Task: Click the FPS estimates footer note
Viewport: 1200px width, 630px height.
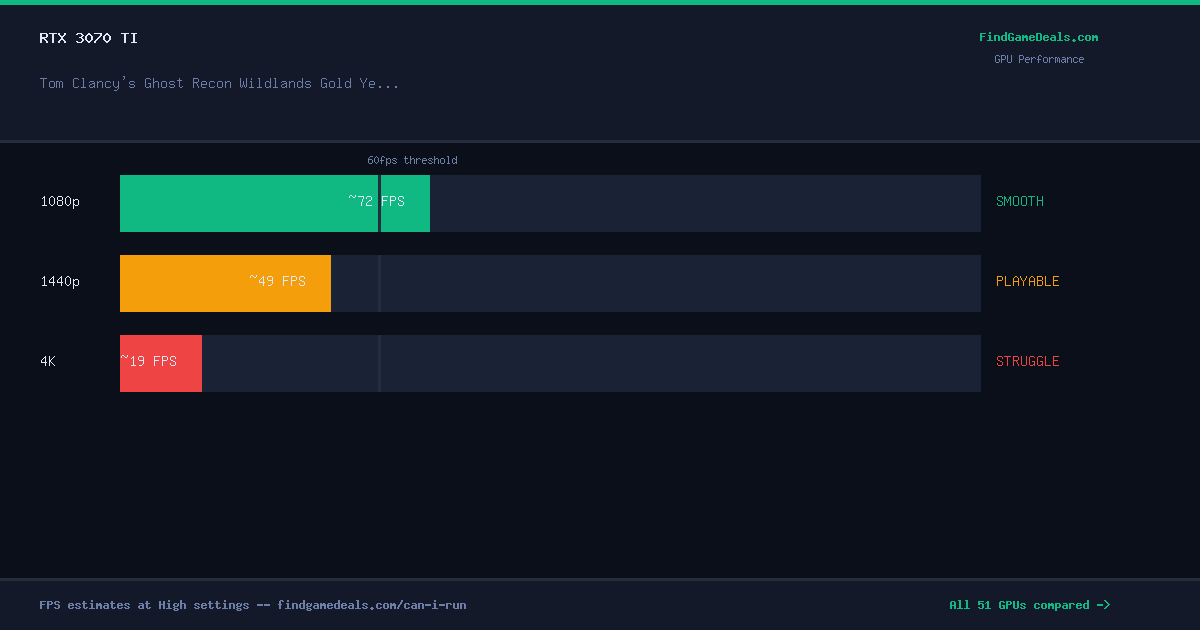Action: 253,605
